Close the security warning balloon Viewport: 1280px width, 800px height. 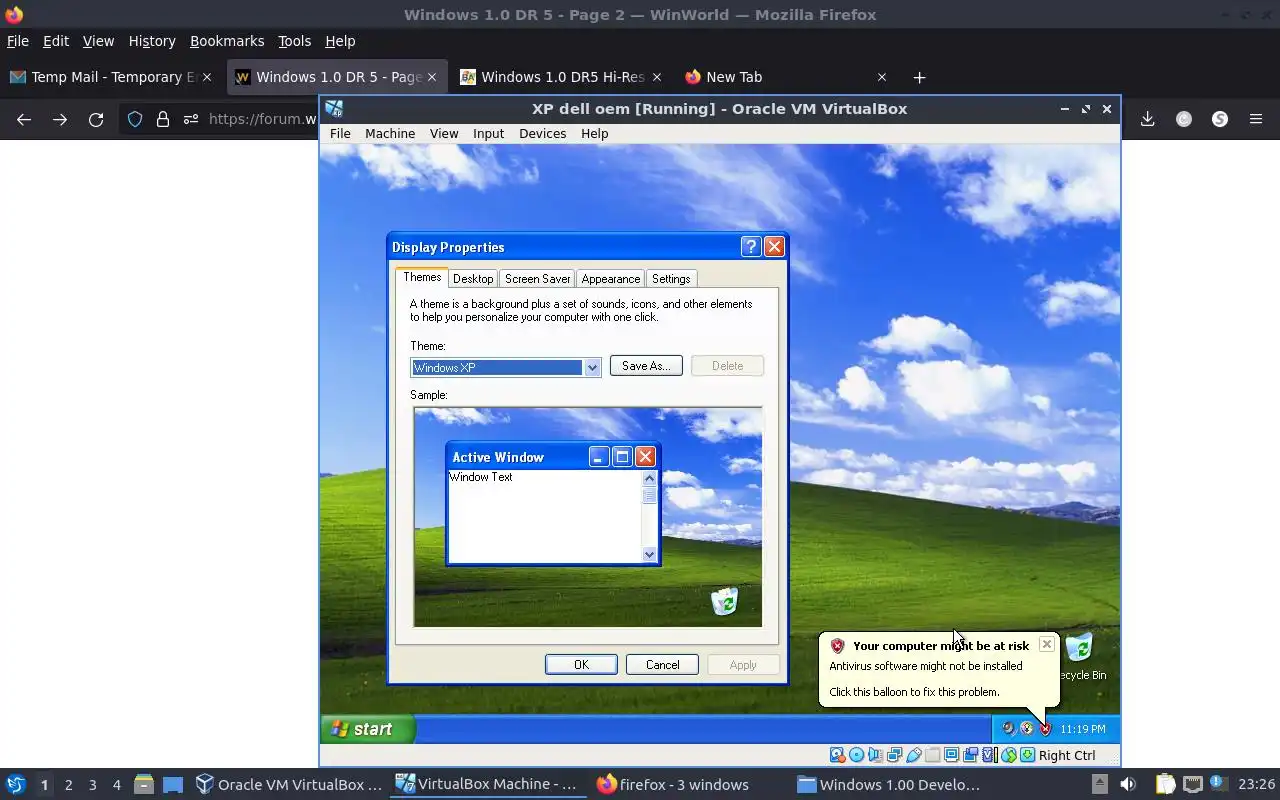(x=1046, y=644)
